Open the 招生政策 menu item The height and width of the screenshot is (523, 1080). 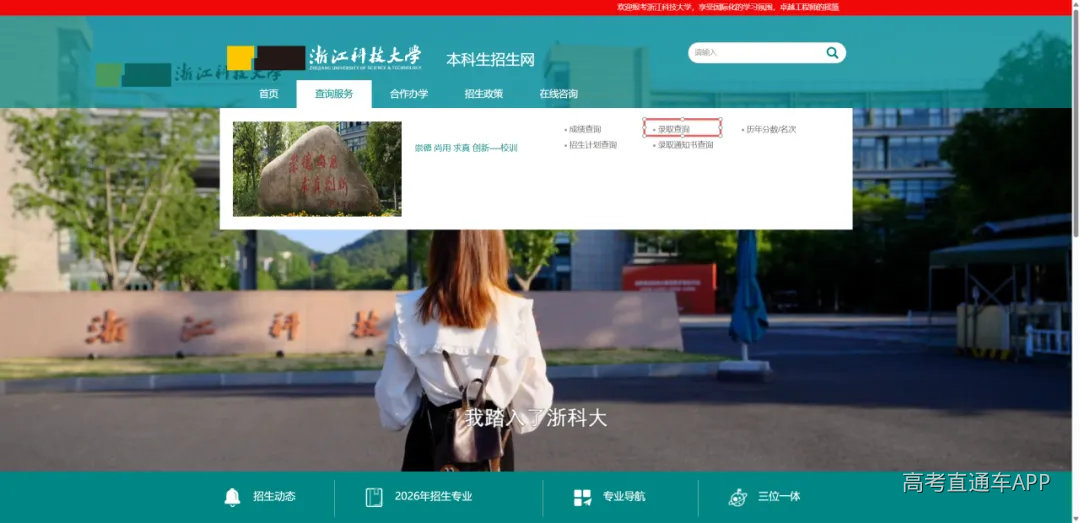(x=484, y=94)
